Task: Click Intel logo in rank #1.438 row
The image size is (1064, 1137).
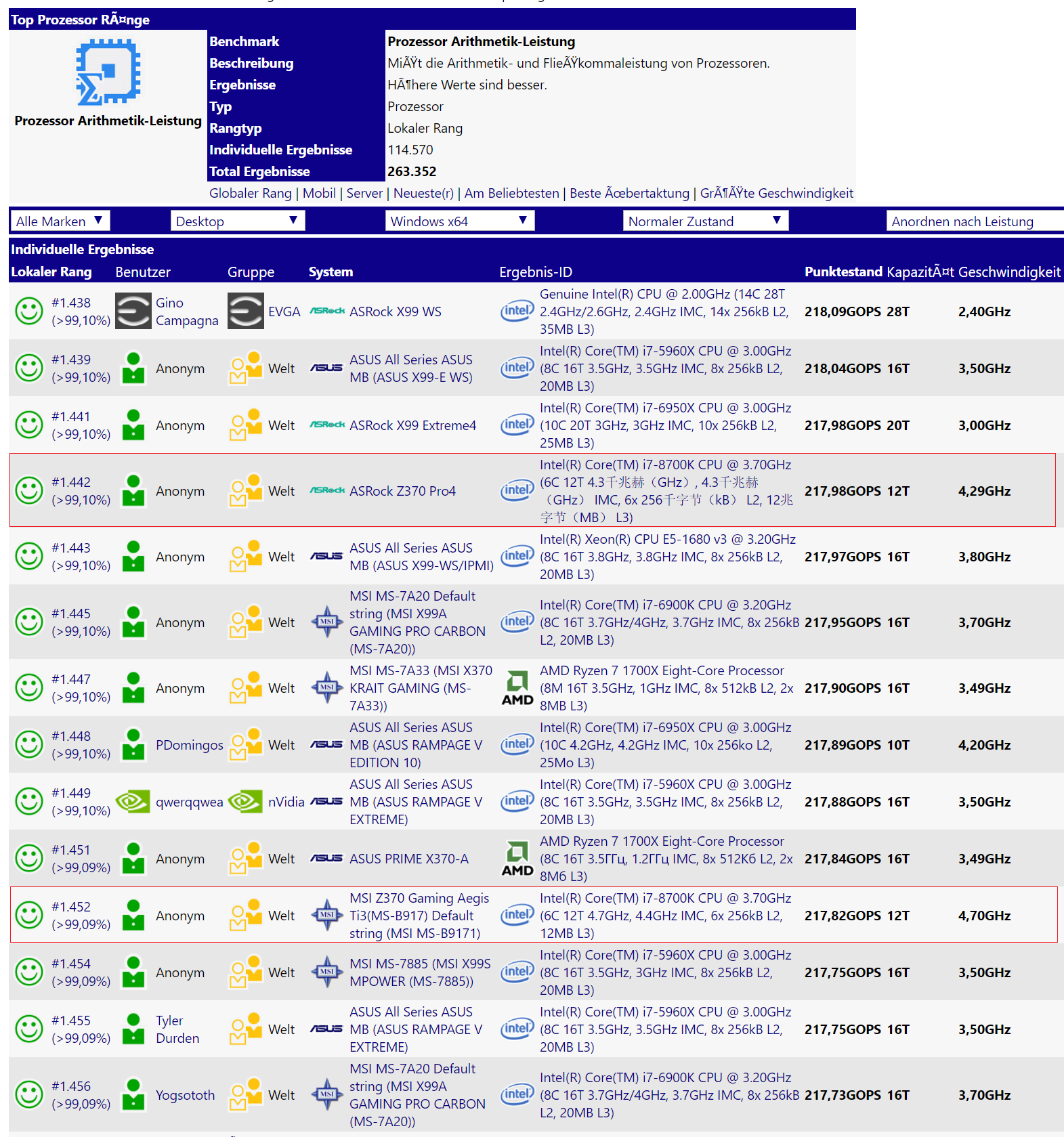Action: click(517, 312)
